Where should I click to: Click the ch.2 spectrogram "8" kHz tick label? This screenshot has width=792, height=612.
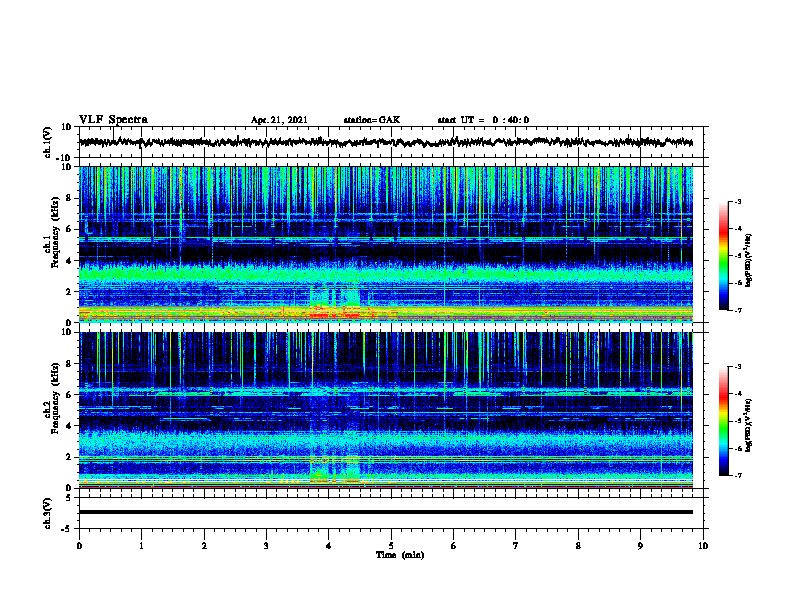pos(69,364)
